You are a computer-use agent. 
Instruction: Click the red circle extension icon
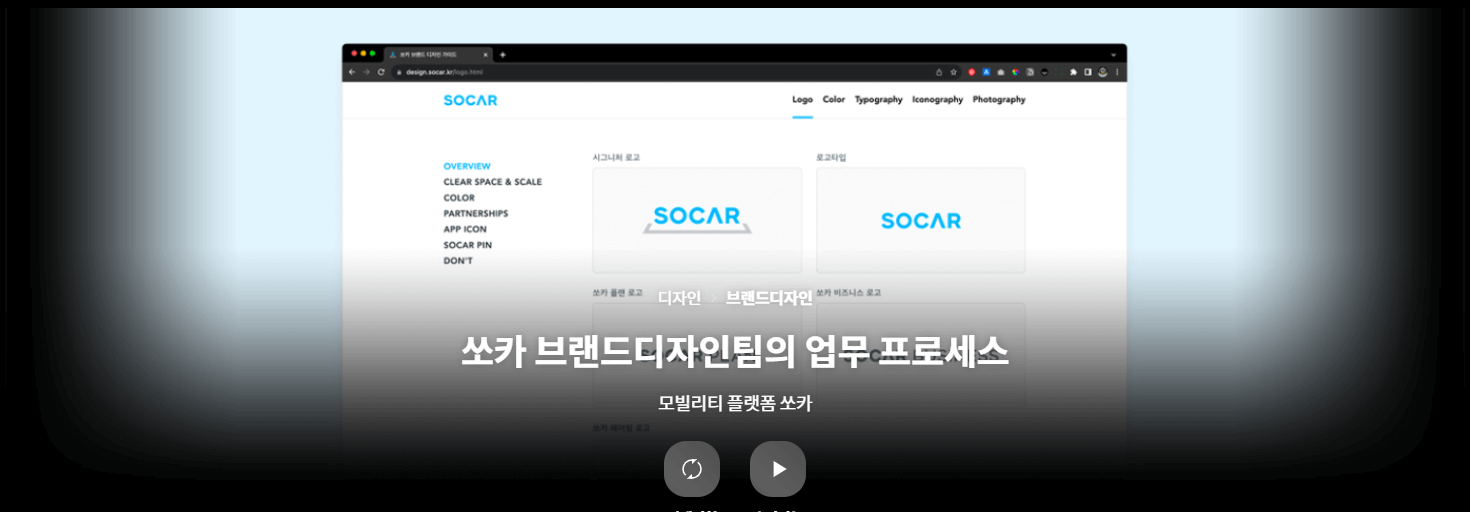(x=972, y=72)
